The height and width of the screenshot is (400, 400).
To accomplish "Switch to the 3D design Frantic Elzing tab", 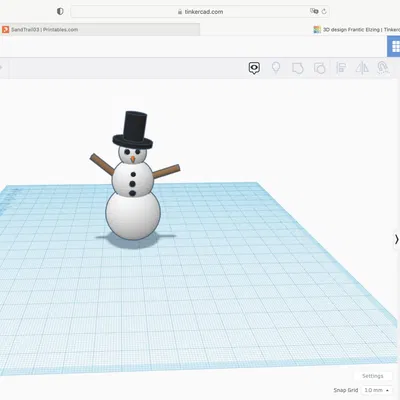I will pos(356,30).
